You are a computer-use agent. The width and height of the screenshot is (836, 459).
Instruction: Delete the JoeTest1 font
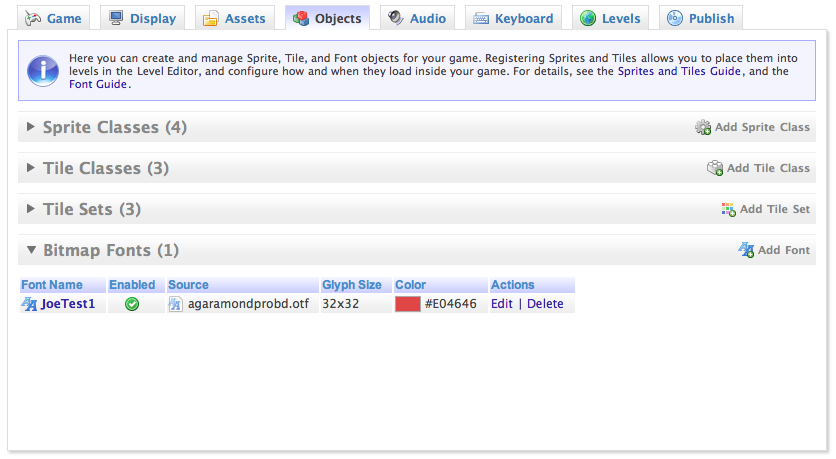(545, 304)
